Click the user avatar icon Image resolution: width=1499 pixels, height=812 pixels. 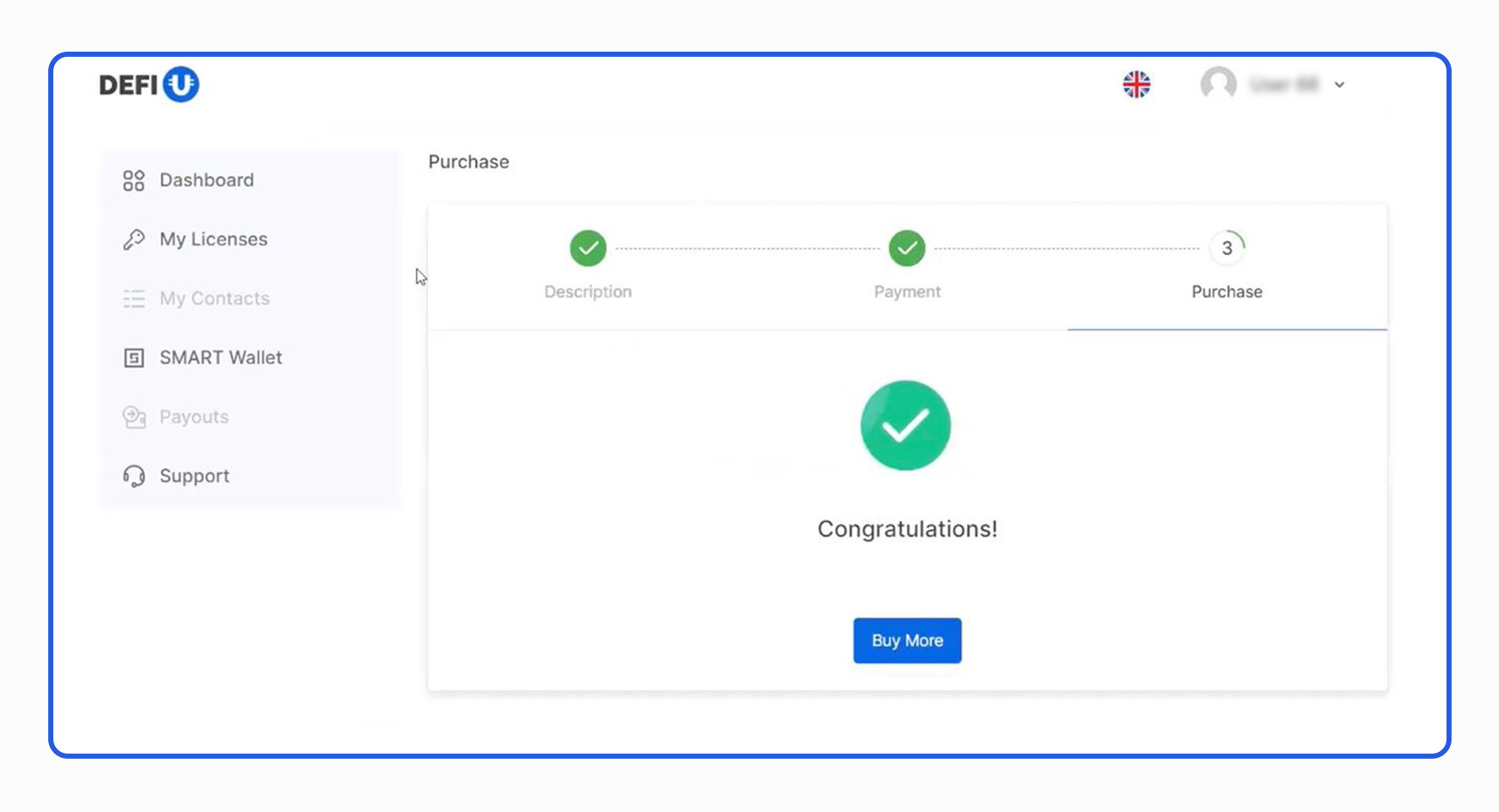(1218, 85)
